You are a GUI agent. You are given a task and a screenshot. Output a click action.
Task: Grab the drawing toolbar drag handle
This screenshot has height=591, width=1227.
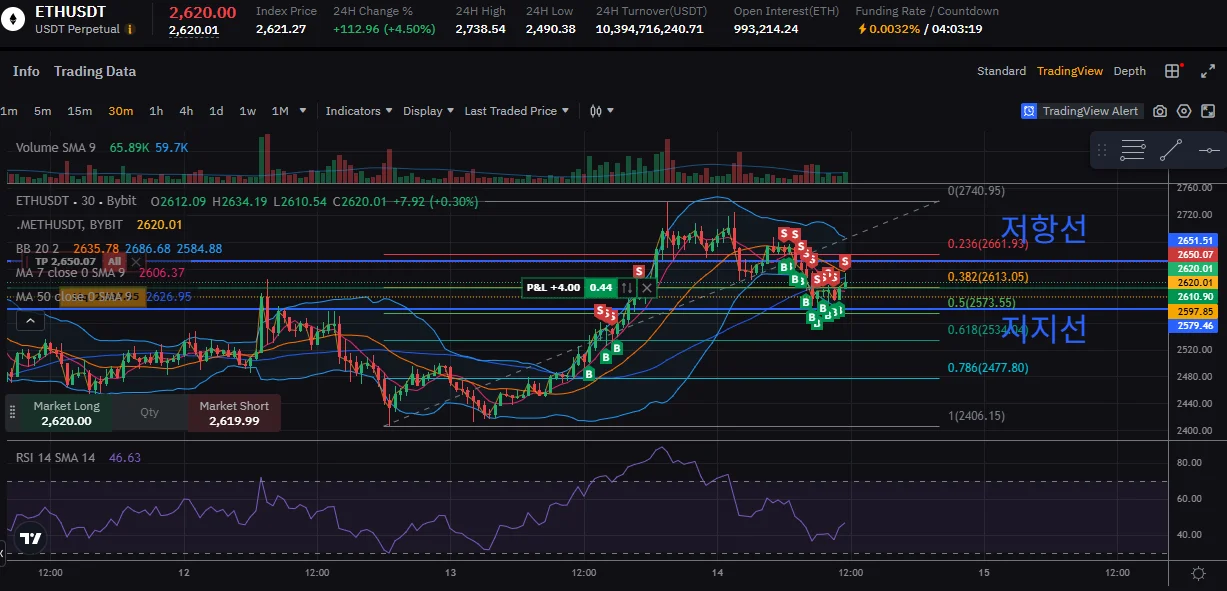point(1102,151)
